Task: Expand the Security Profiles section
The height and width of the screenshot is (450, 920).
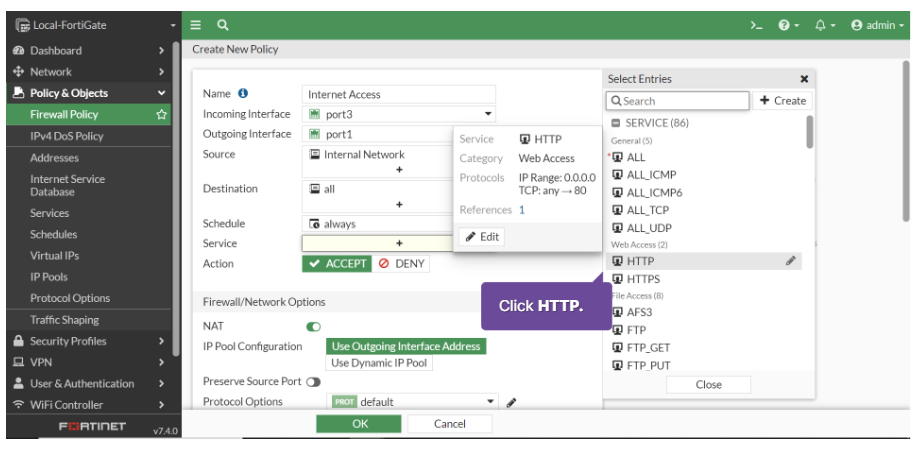Action: coord(161,341)
